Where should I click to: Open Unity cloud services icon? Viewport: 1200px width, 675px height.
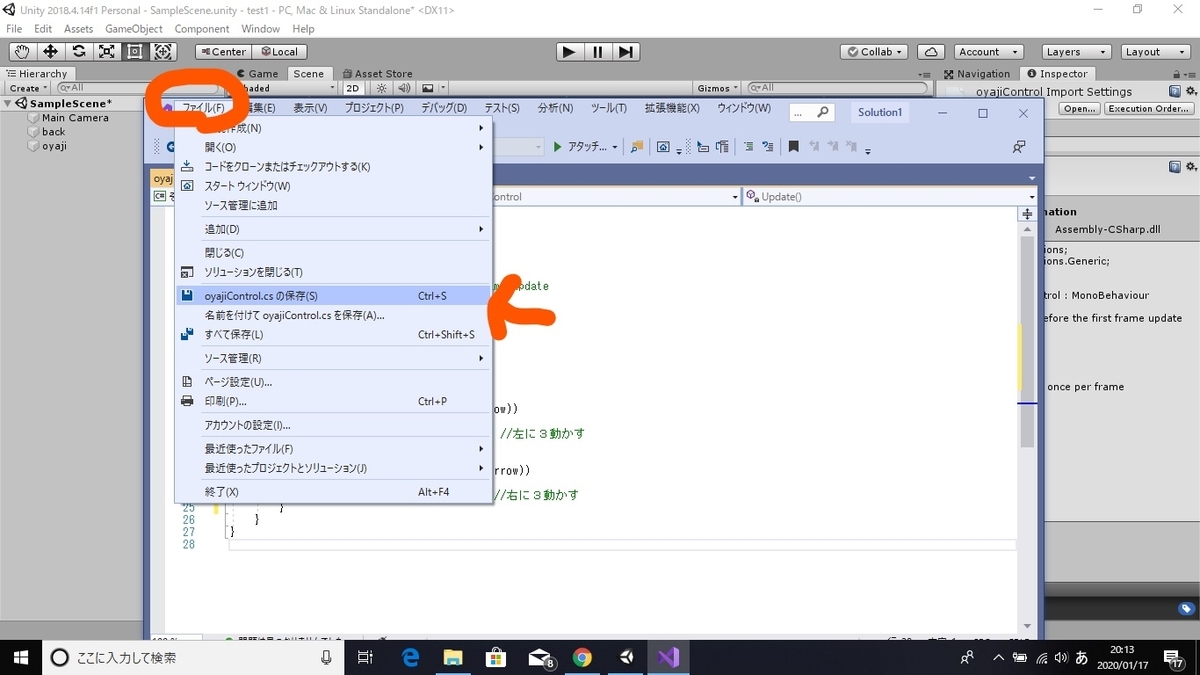[x=931, y=51]
